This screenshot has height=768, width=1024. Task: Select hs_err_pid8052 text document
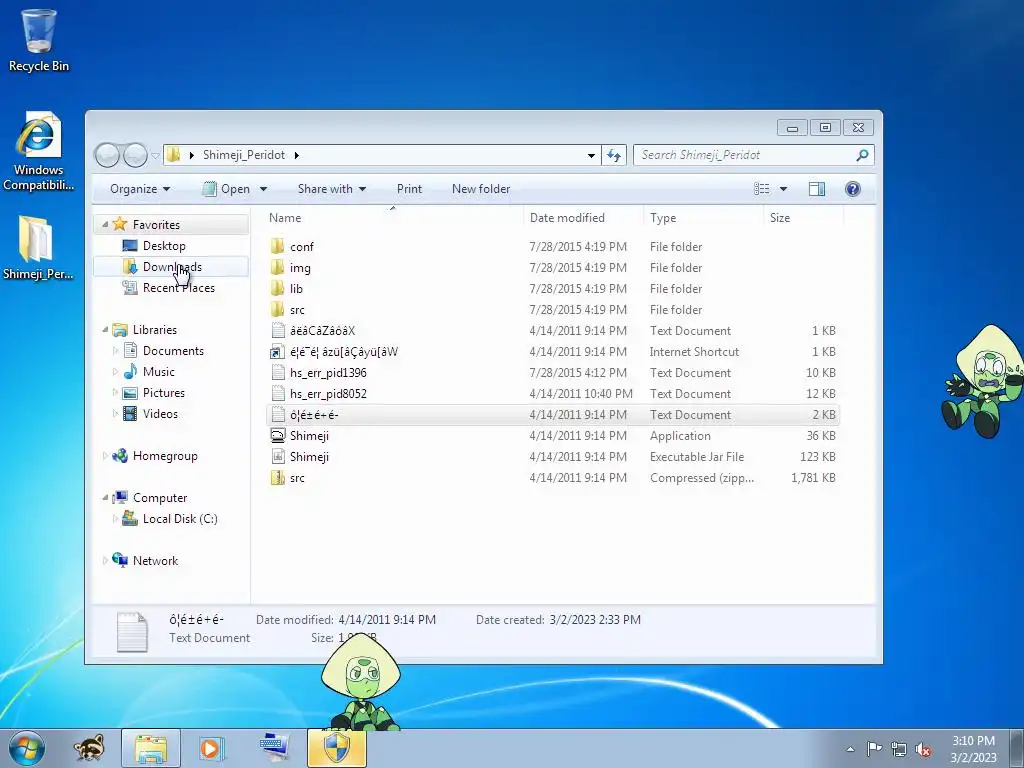[x=552, y=393]
